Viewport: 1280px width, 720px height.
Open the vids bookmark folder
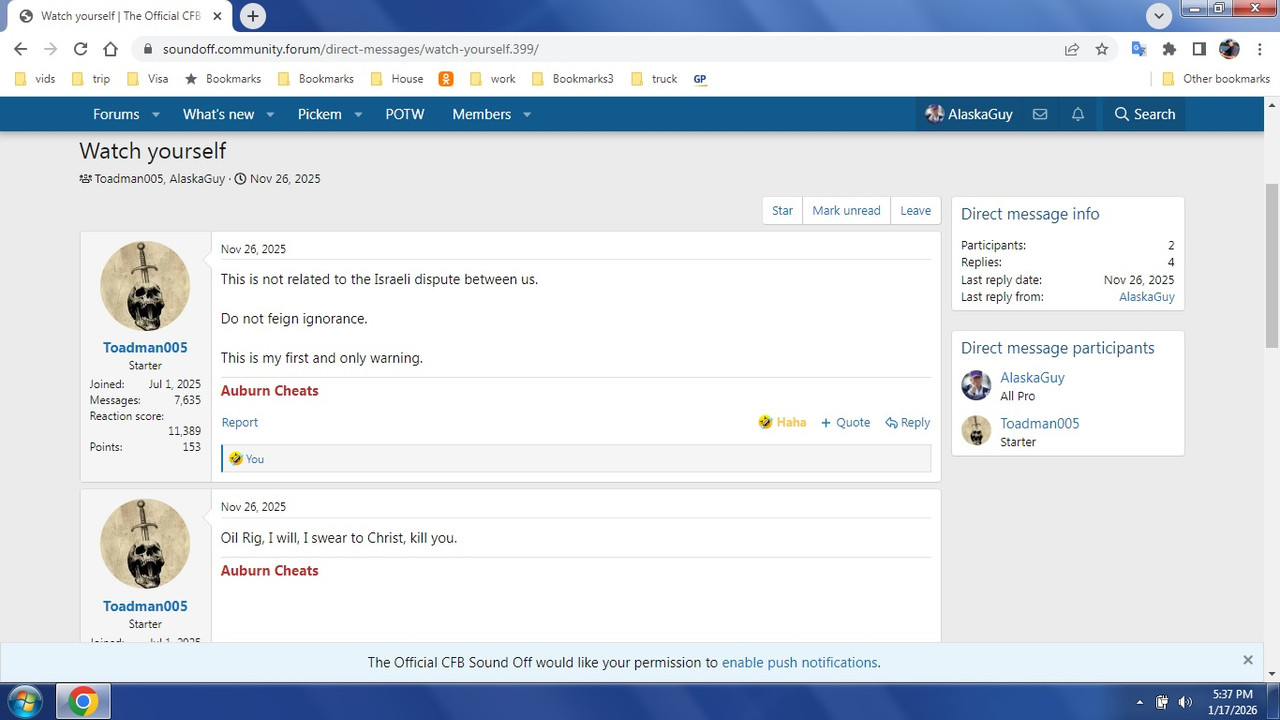(x=37, y=79)
